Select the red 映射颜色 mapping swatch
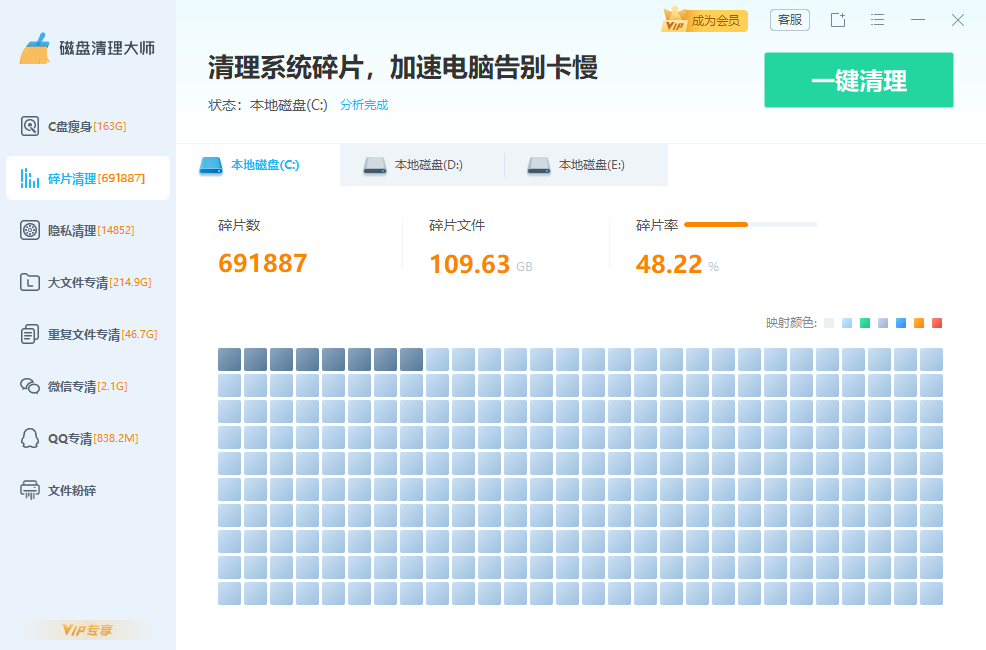Screen dimensions: 986x650 click(937, 322)
